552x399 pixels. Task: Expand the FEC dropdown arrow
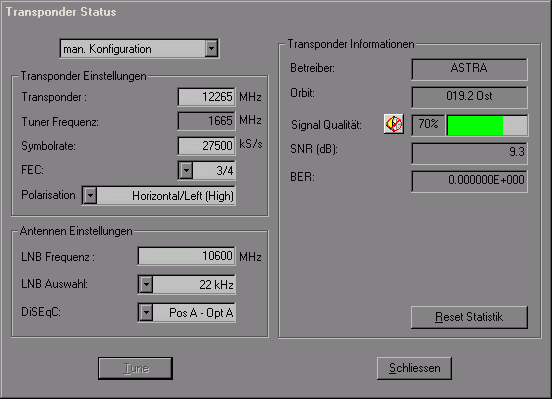tap(186, 171)
